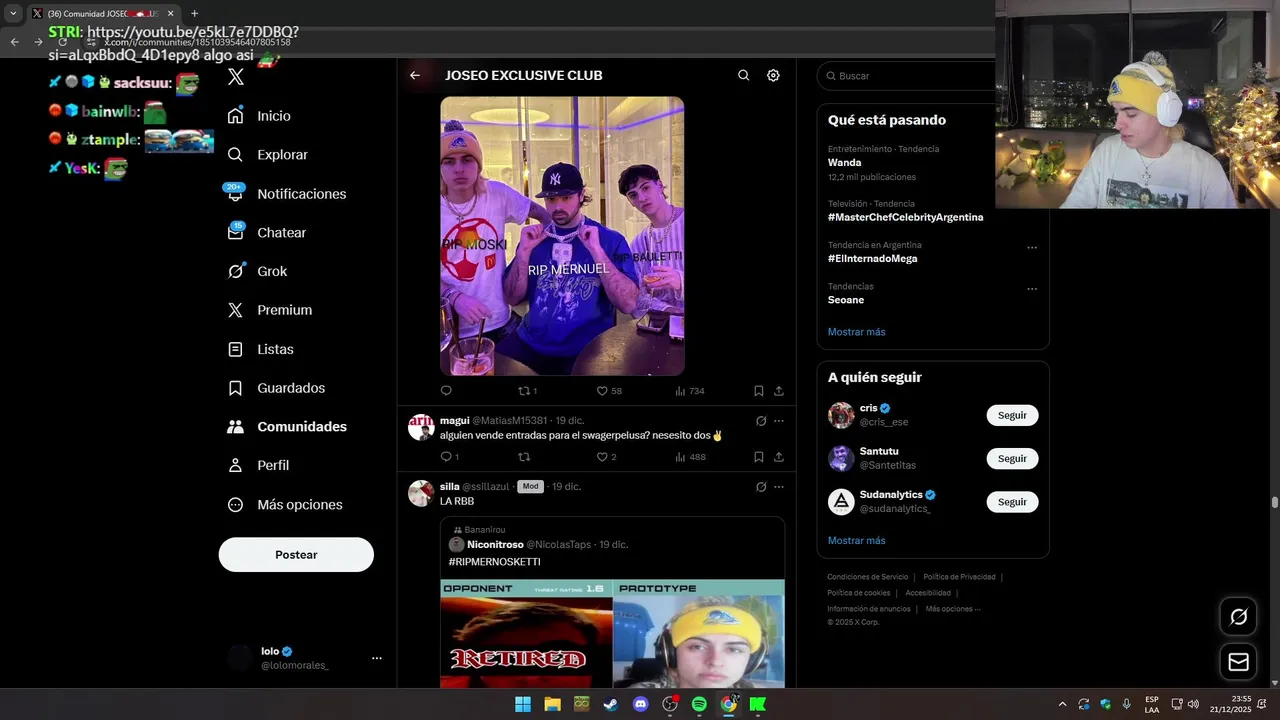Open Grok from the sidebar
This screenshot has width=1280, height=720.
(x=258, y=271)
